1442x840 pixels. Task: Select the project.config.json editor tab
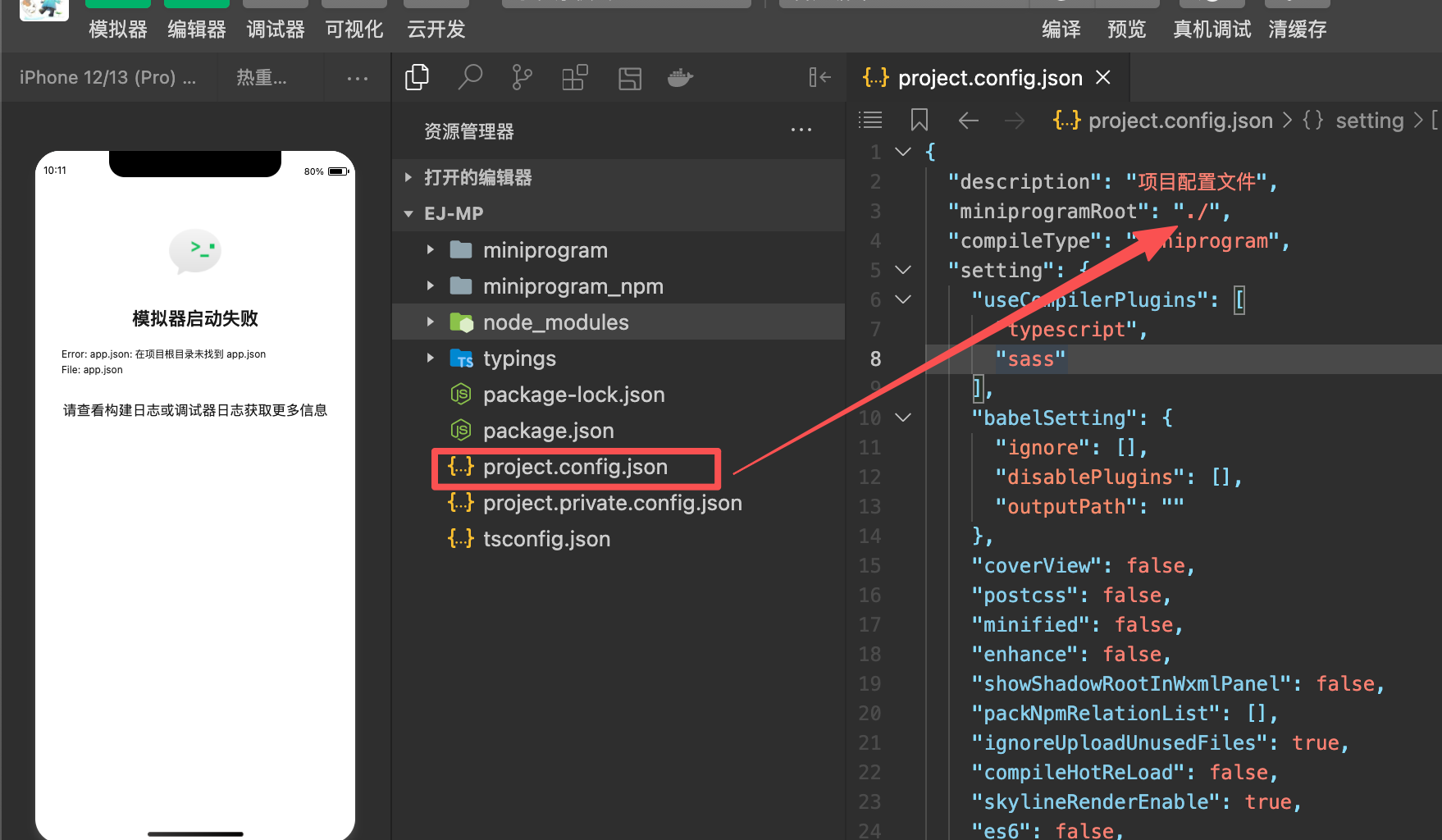click(988, 78)
